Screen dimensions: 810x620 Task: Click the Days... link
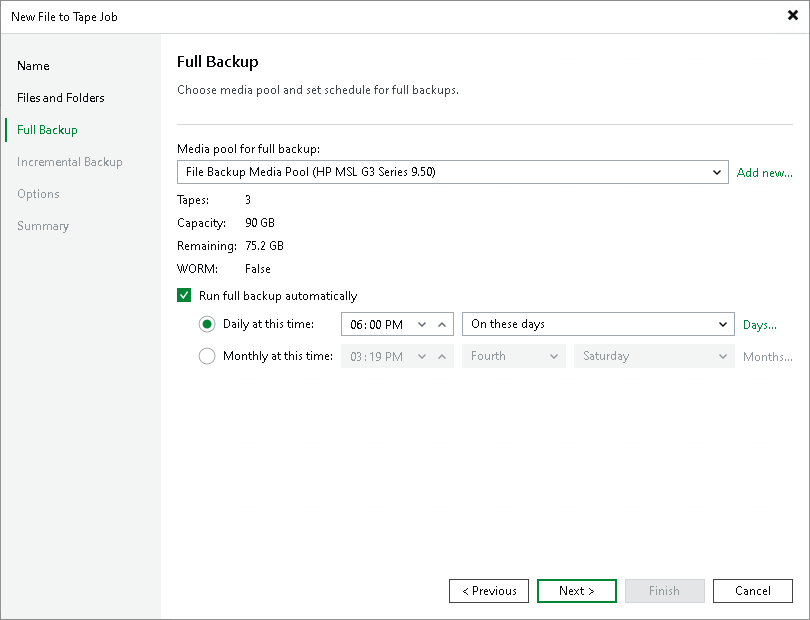click(759, 325)
